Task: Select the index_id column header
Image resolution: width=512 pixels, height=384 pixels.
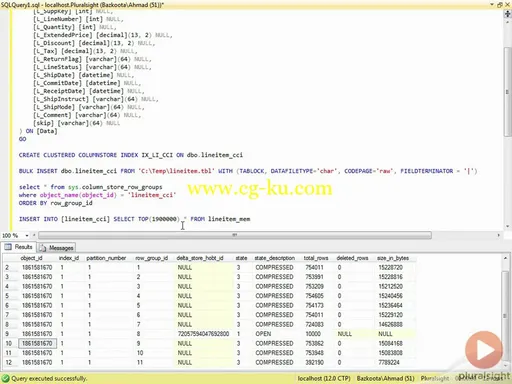Action: click(x=70, y=258)
